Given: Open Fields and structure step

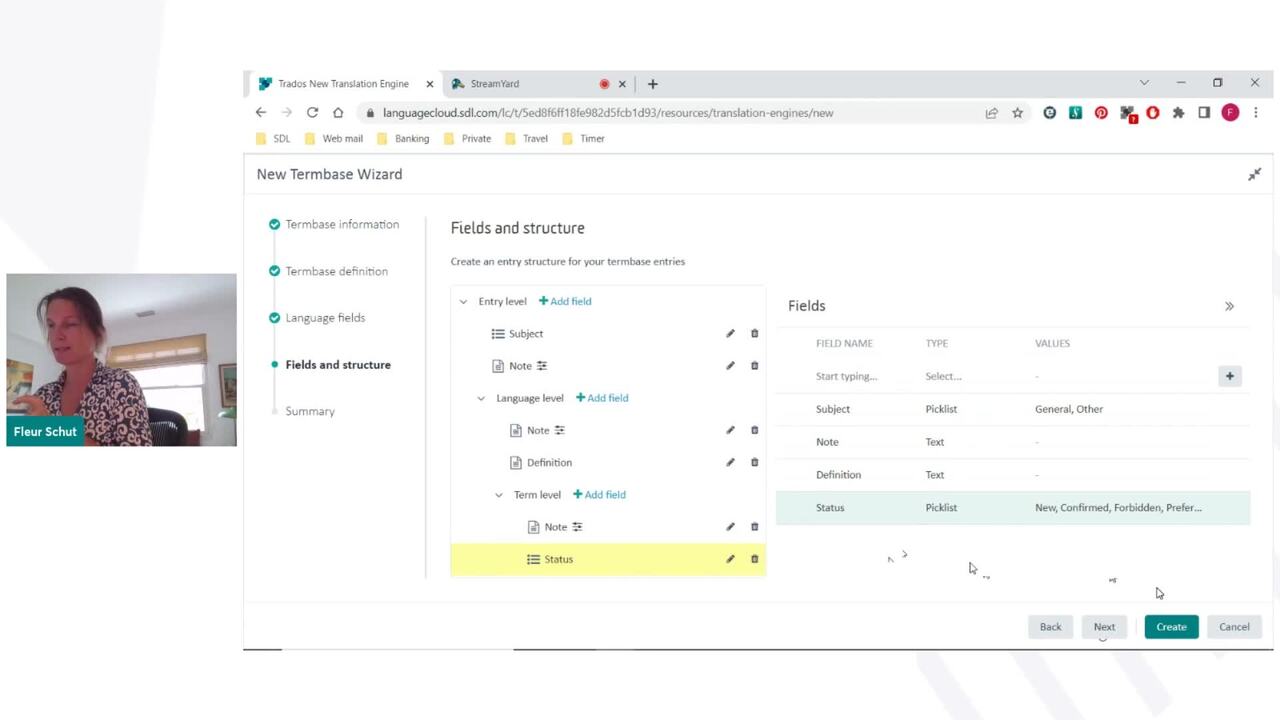Looking at the screenshot, I should [338, 365].
